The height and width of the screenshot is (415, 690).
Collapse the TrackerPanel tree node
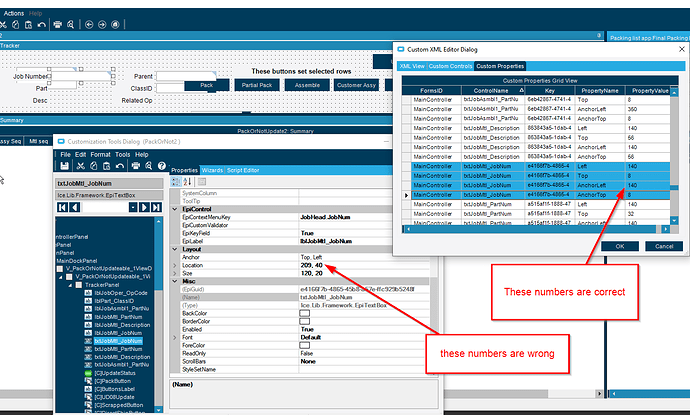(x=70, y=285)
